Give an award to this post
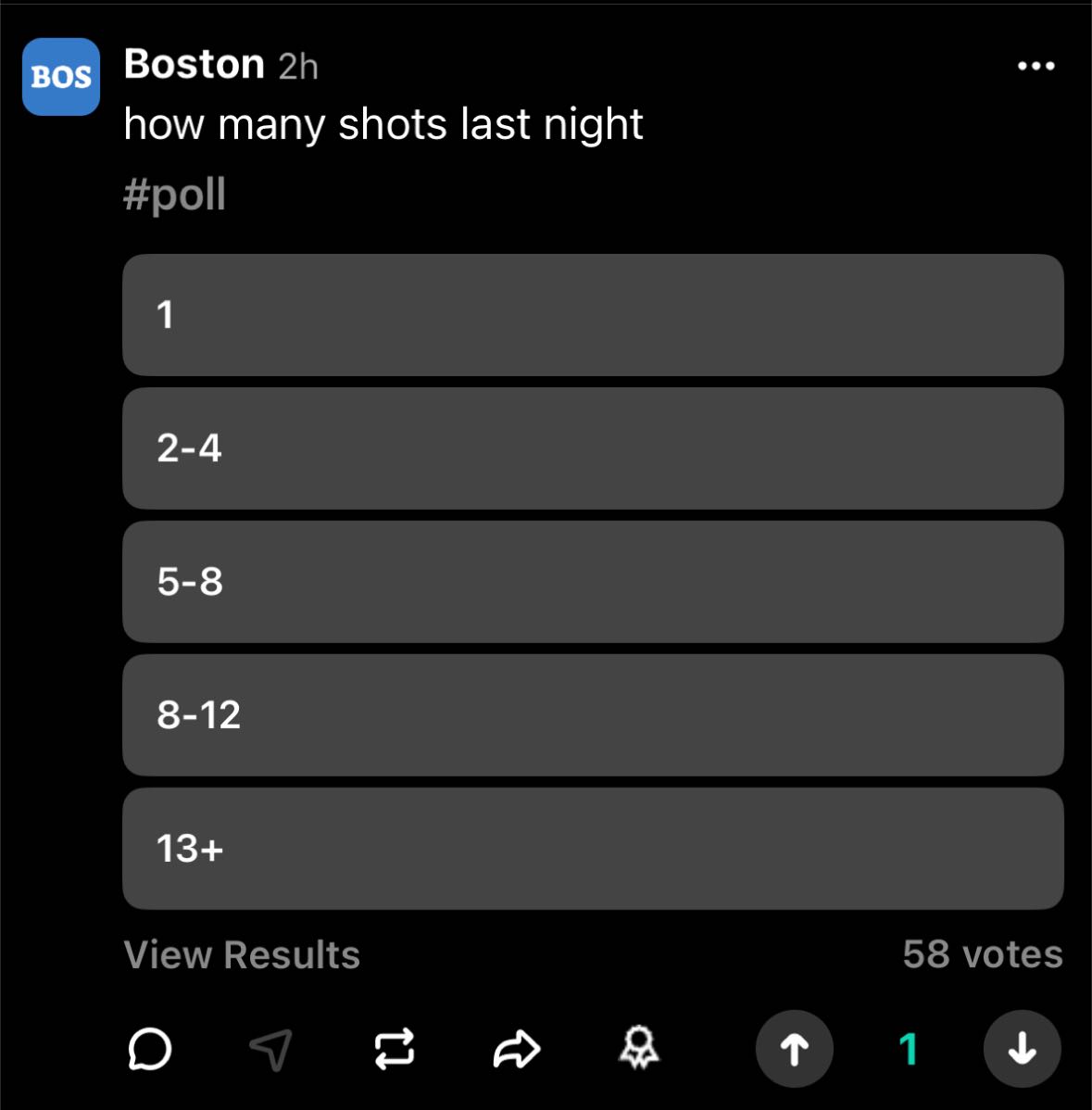Viewport: 1092px width, 1110px height. point(638,1050)
